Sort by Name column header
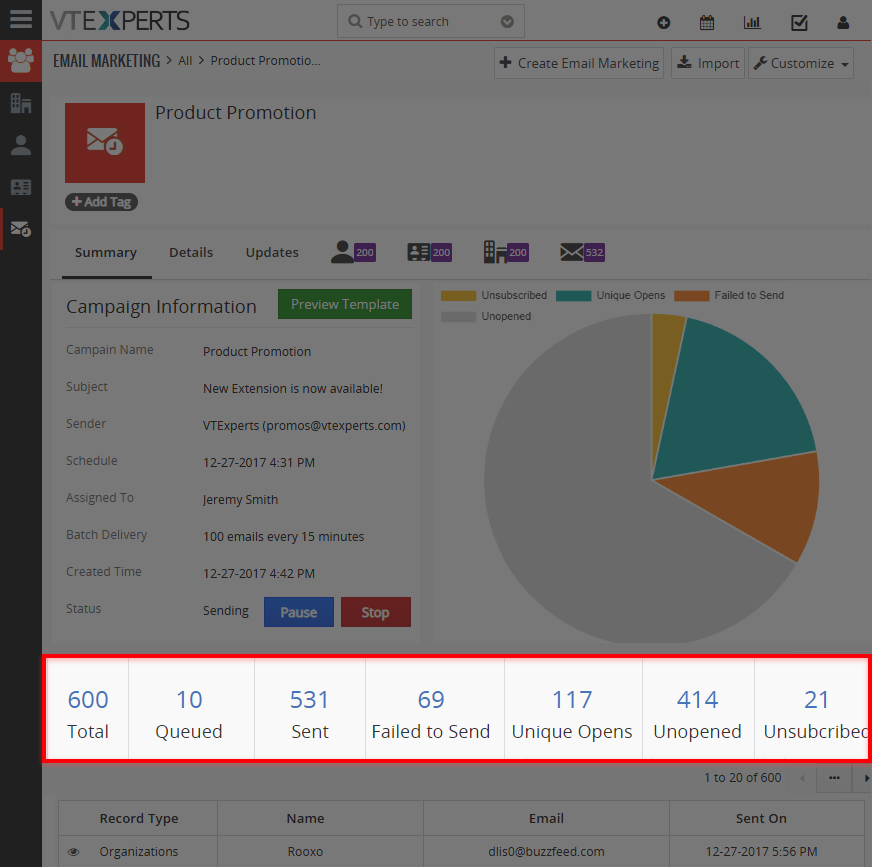 [305, 819]
